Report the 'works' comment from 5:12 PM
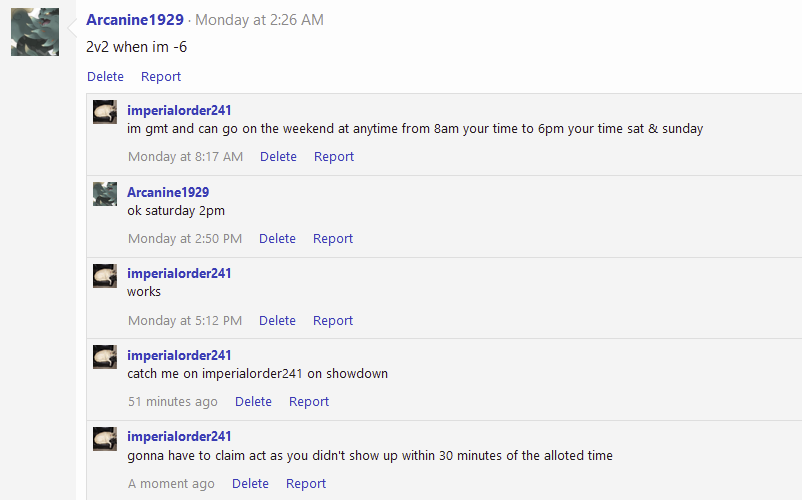Image resolution: width=802 pixels, height=500 pixels. (332, 321)
